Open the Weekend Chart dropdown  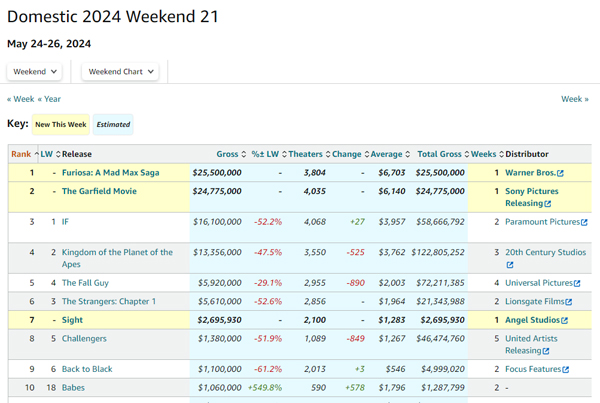point(120,72)
